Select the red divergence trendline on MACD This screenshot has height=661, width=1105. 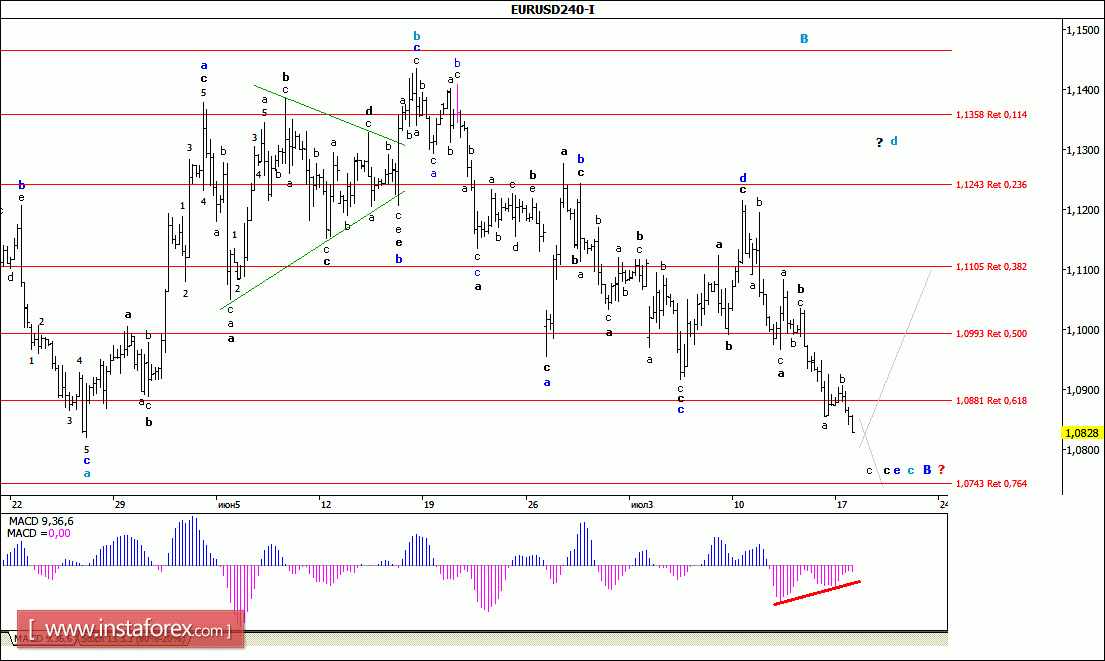click(x=816, y=592)
